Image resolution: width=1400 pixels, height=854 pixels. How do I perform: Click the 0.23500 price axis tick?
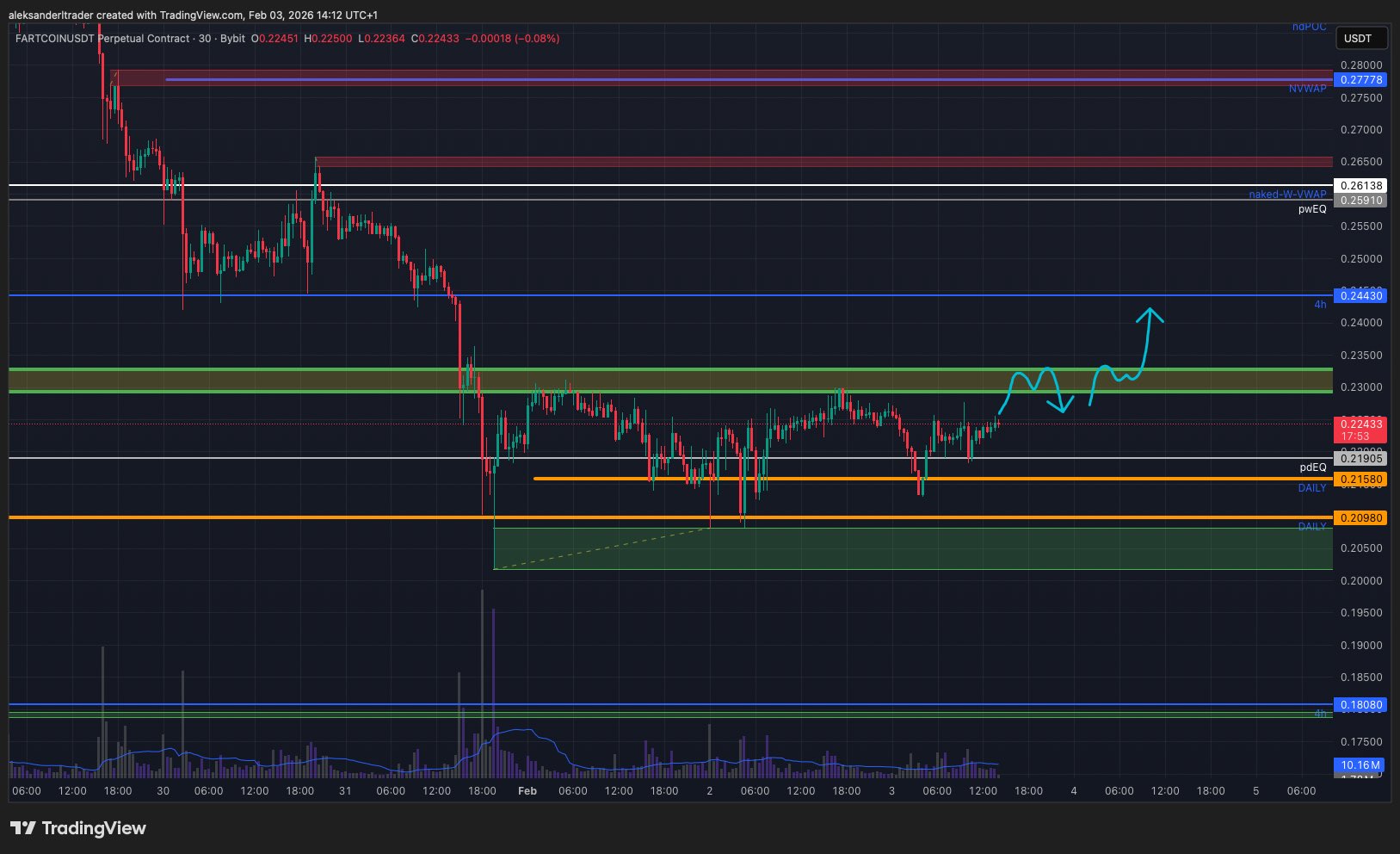click(x=1361, y=356)
